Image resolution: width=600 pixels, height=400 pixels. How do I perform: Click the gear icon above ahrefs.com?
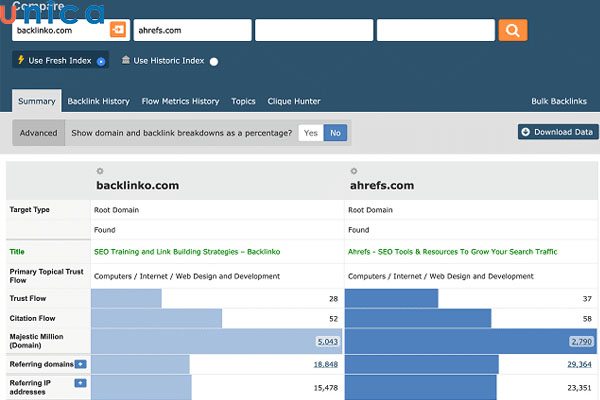pyautogui.click(x=354, y=171)
